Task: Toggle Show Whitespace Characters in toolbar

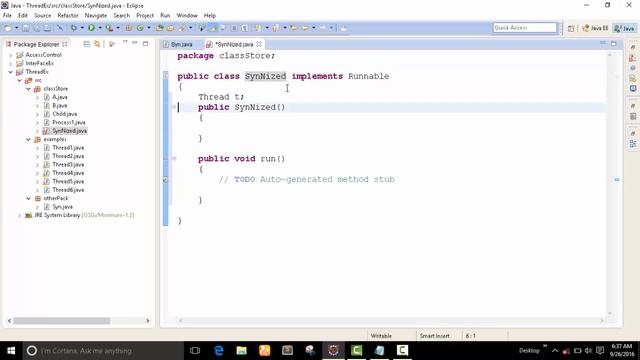Action: coord(245,28)
